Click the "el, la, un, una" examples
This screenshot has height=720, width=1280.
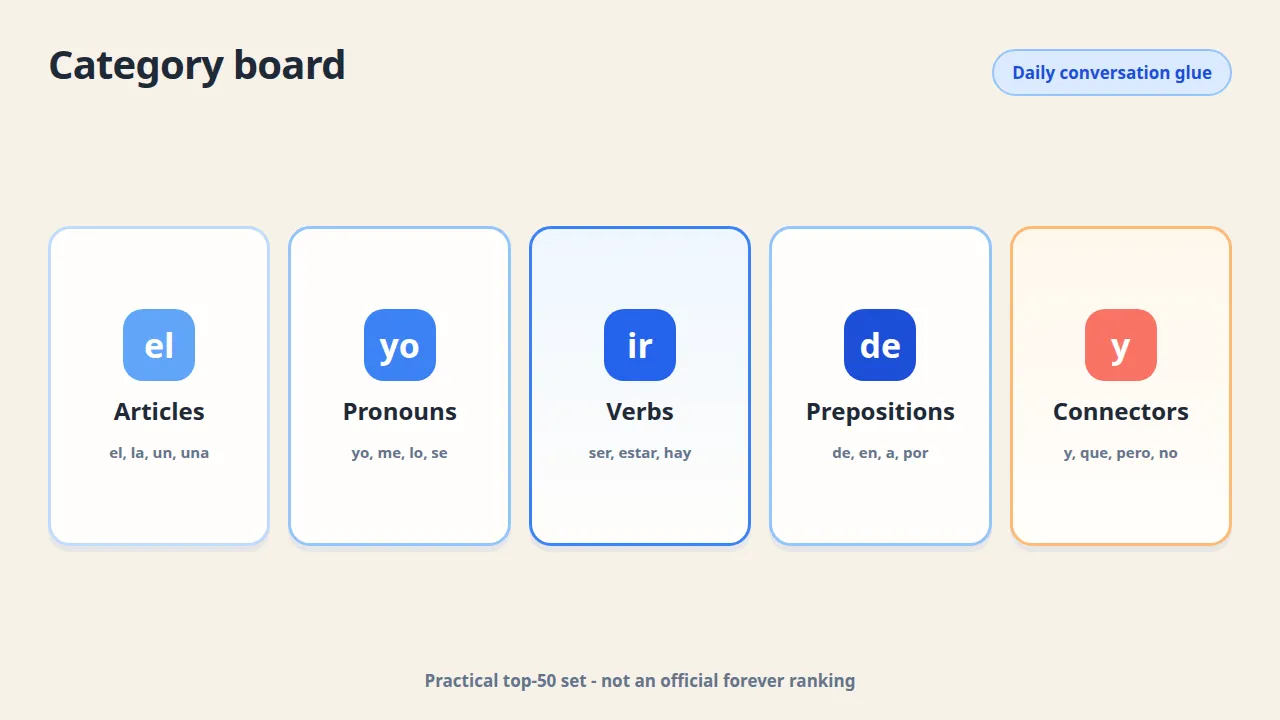[159, 453]
